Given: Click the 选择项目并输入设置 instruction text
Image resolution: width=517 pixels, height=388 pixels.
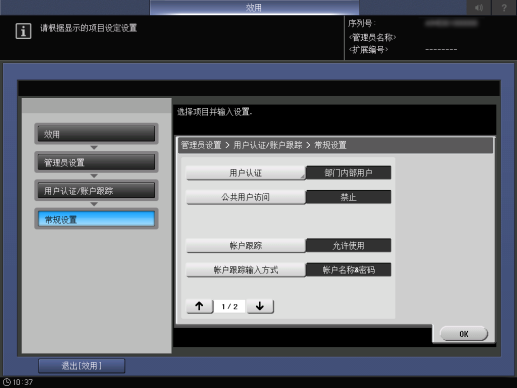Looking at the screenshot, I should point(214,112).
